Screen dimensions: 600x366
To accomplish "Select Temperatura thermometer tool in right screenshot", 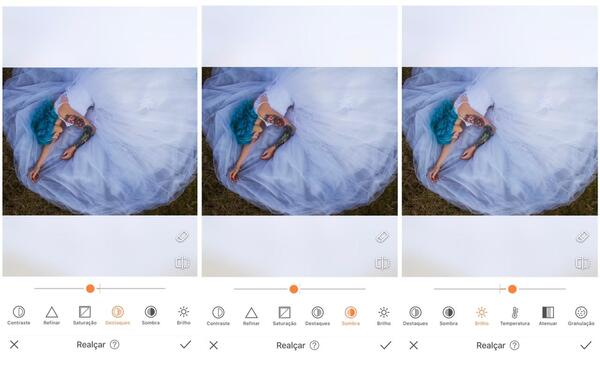I will click(x=515, y=316).
